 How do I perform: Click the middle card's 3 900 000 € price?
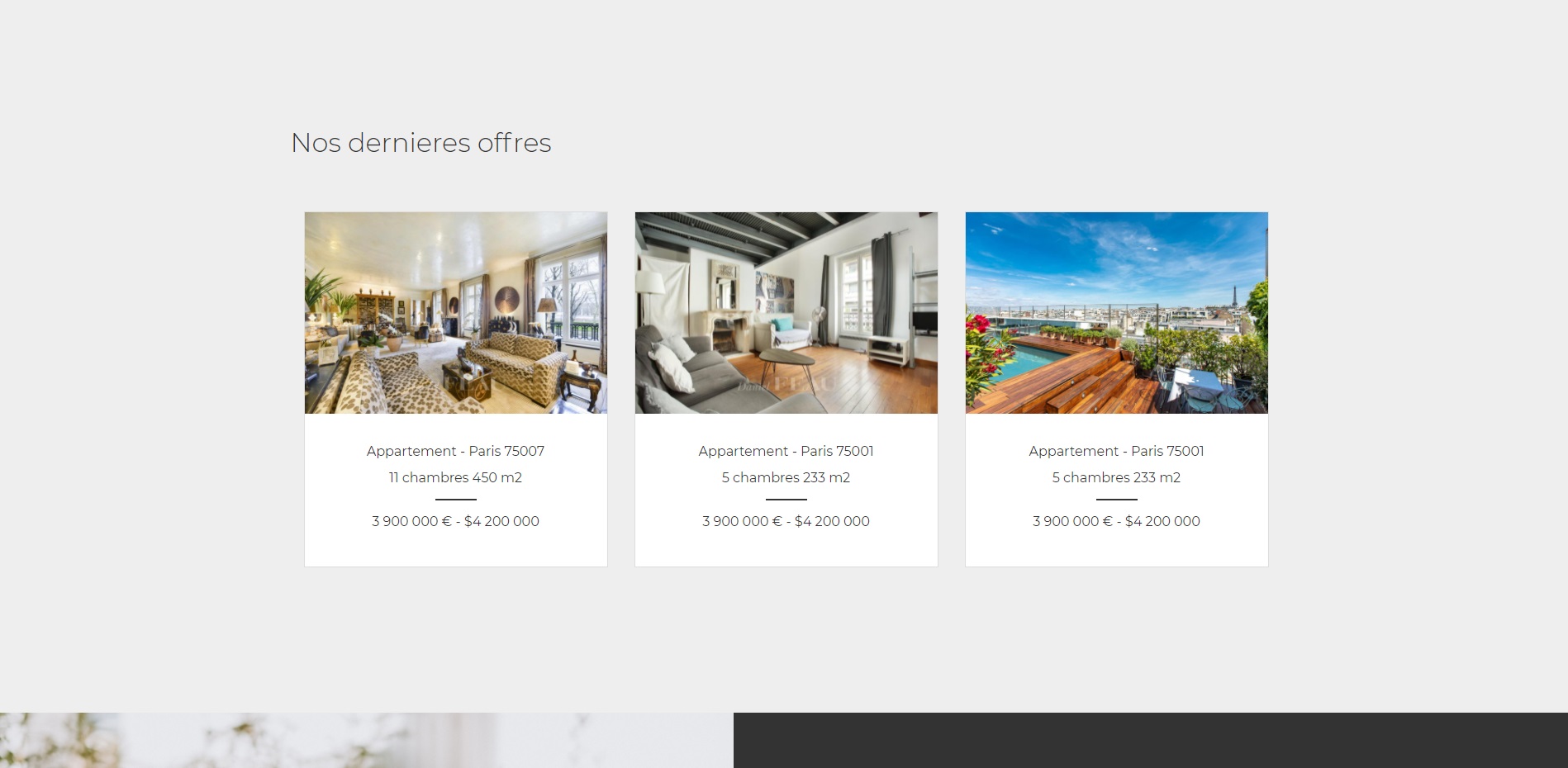pos(742,521)
